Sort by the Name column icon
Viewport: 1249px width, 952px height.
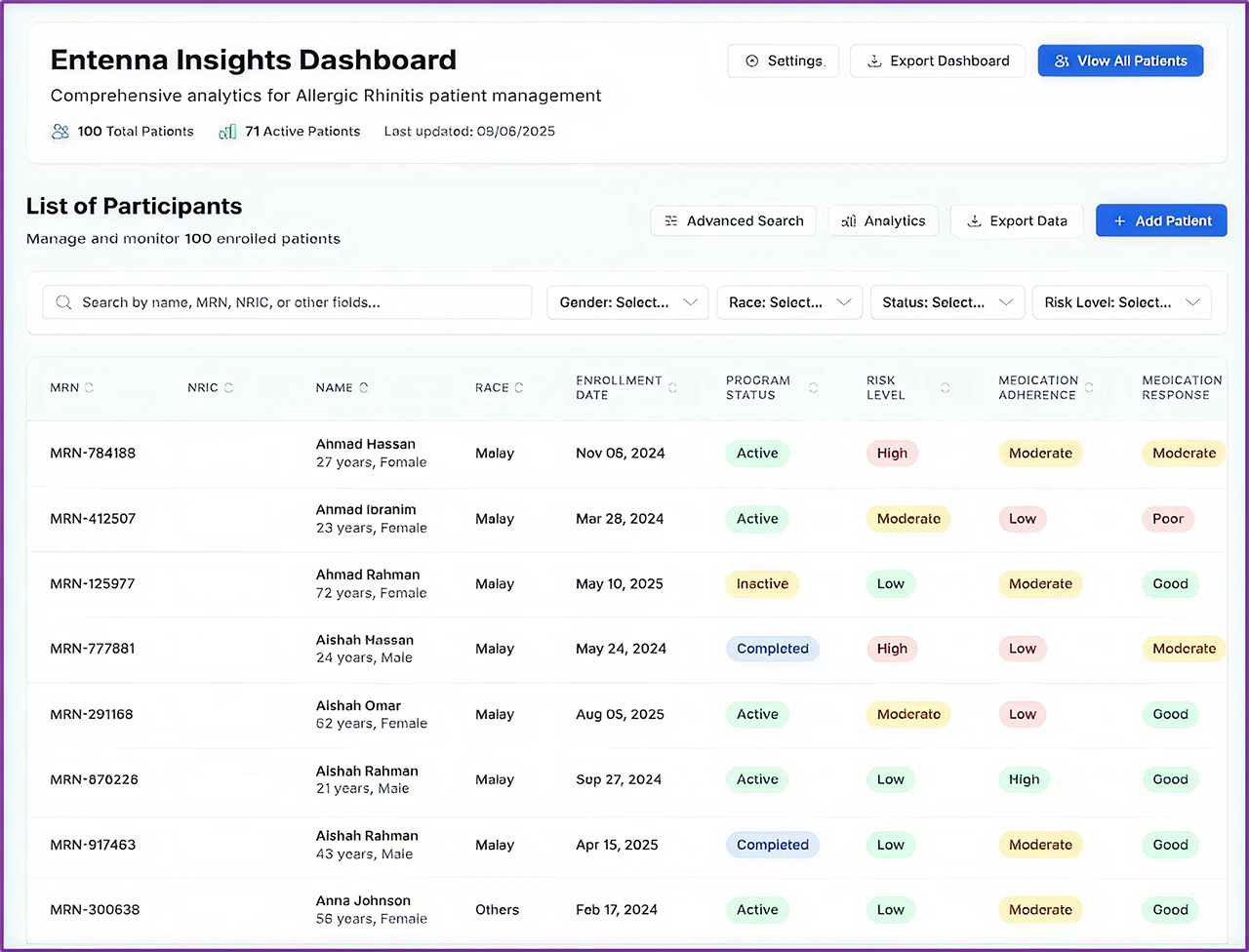(364, 387)
